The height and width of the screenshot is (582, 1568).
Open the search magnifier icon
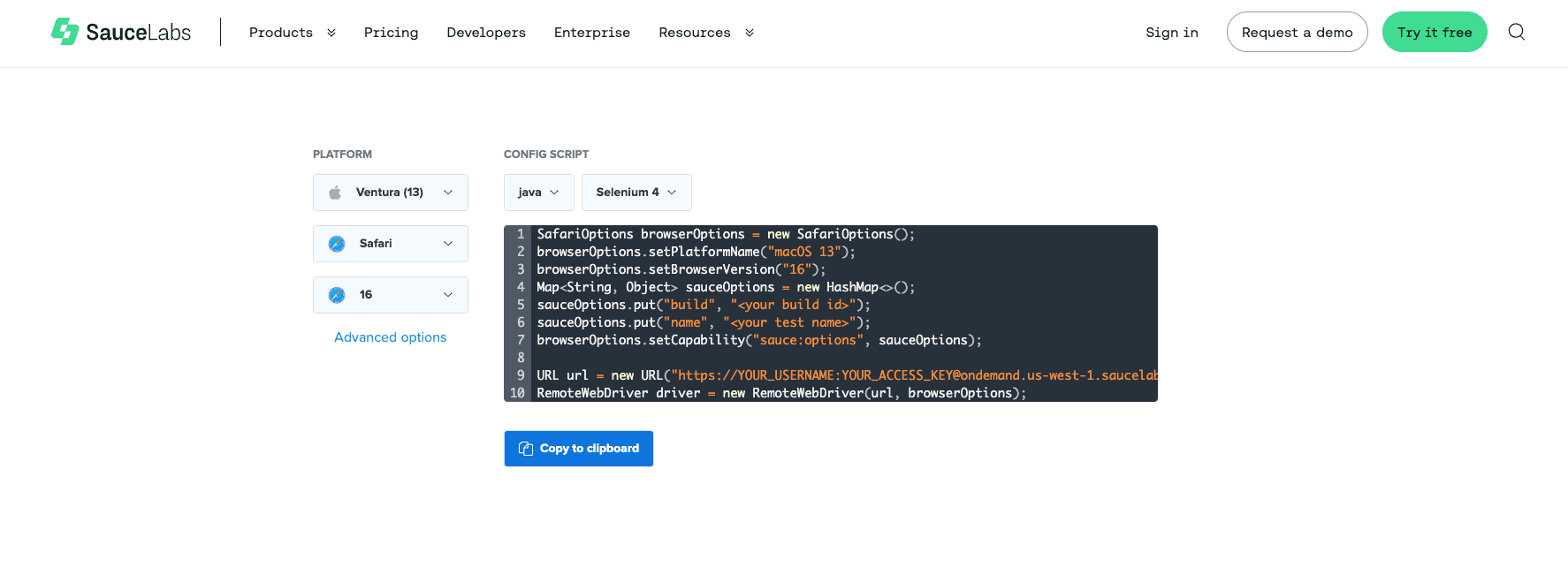(1516, 32)
